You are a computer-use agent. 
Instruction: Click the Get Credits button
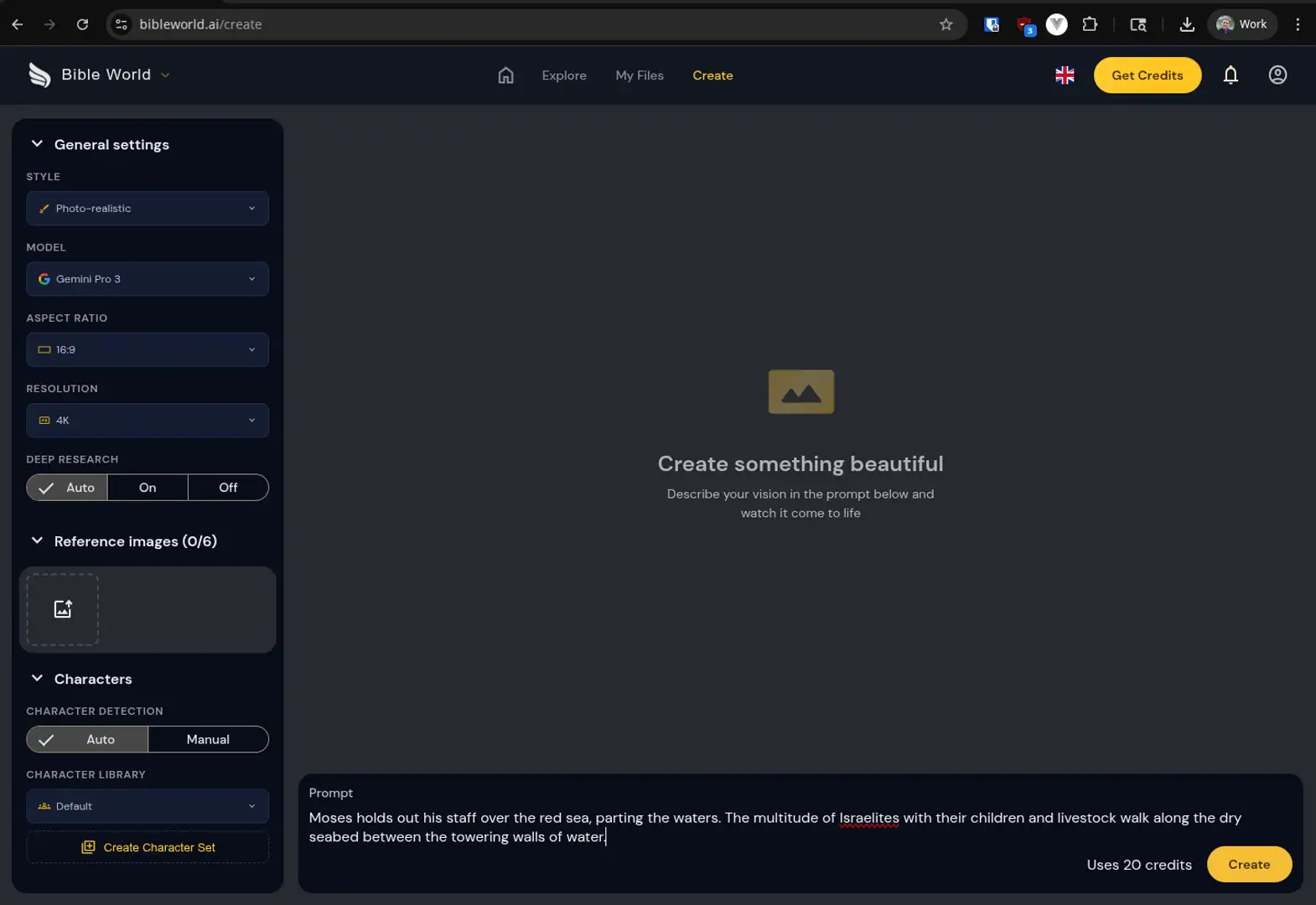click(1147, 75)
